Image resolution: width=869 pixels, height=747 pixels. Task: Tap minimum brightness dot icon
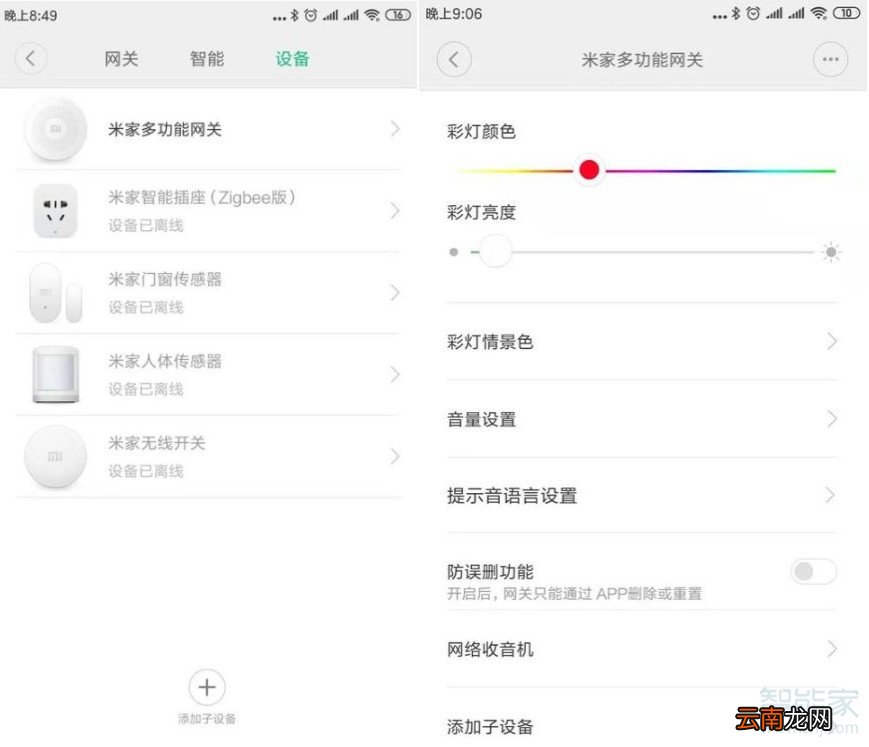click(x=454, y=252)
